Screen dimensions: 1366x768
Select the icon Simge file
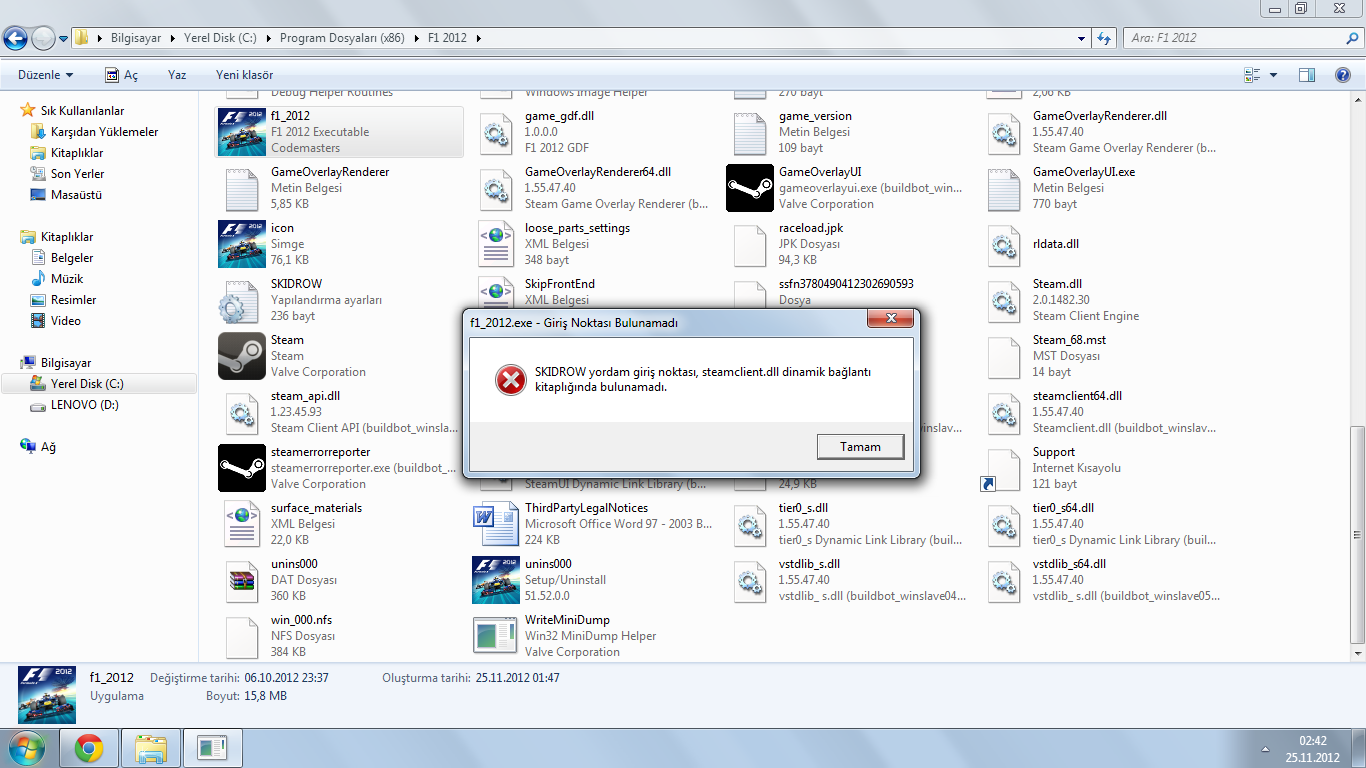[241, 244]
